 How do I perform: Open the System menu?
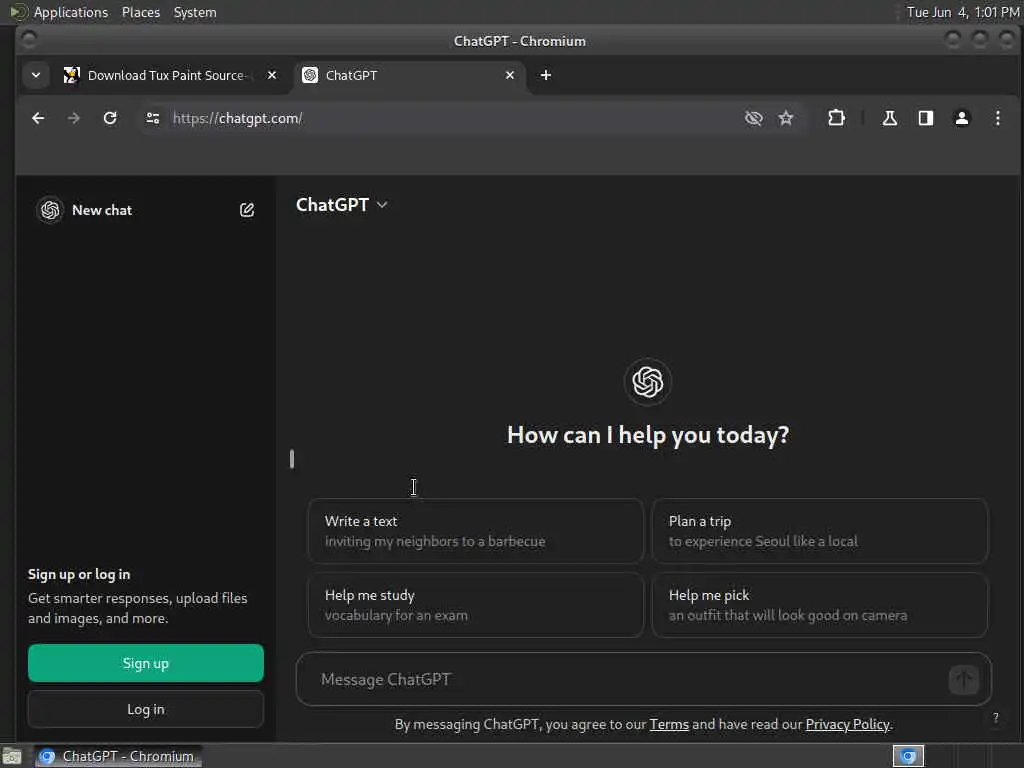(195, 12)
